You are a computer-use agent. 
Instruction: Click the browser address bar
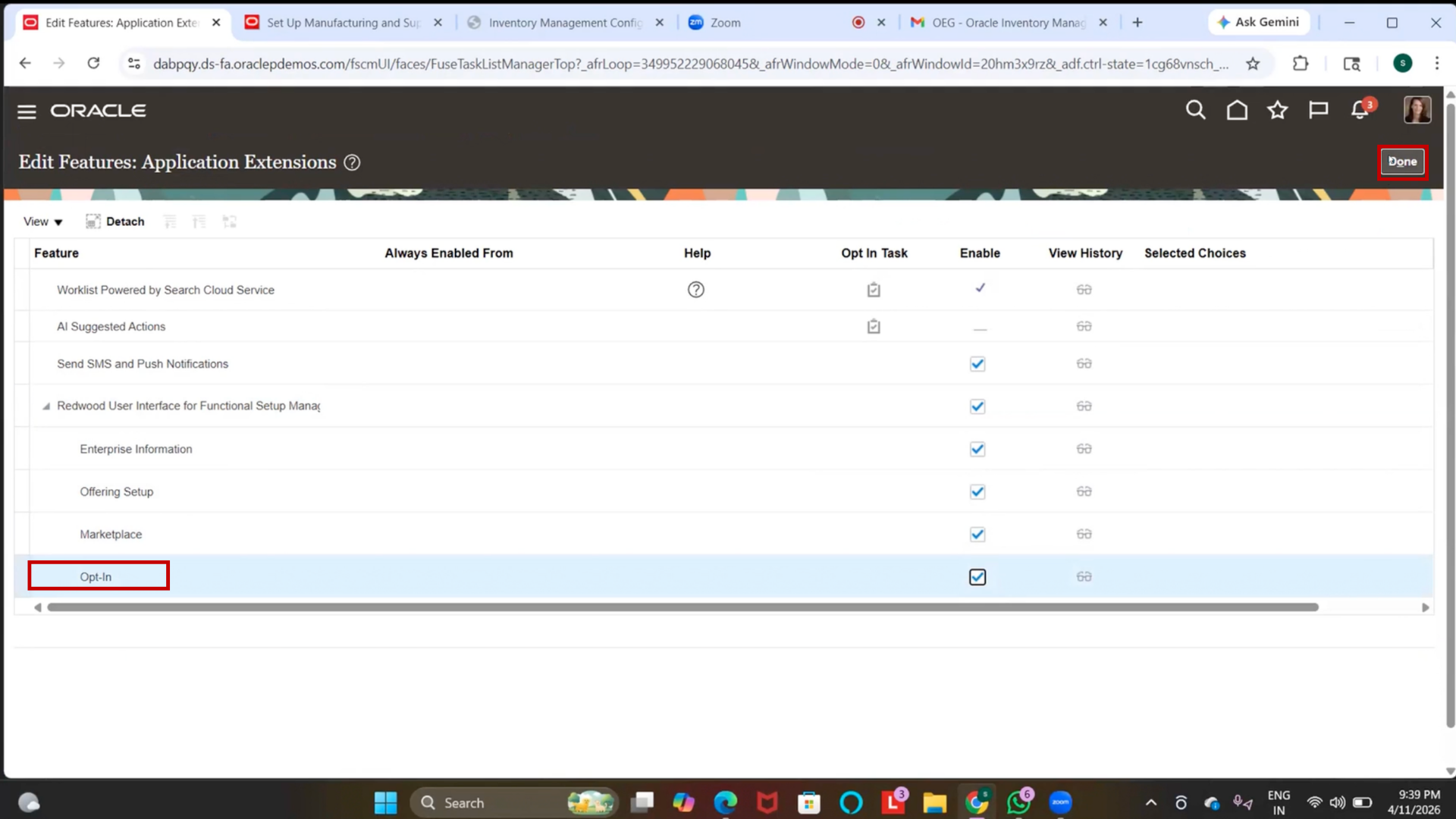(690, 64)
